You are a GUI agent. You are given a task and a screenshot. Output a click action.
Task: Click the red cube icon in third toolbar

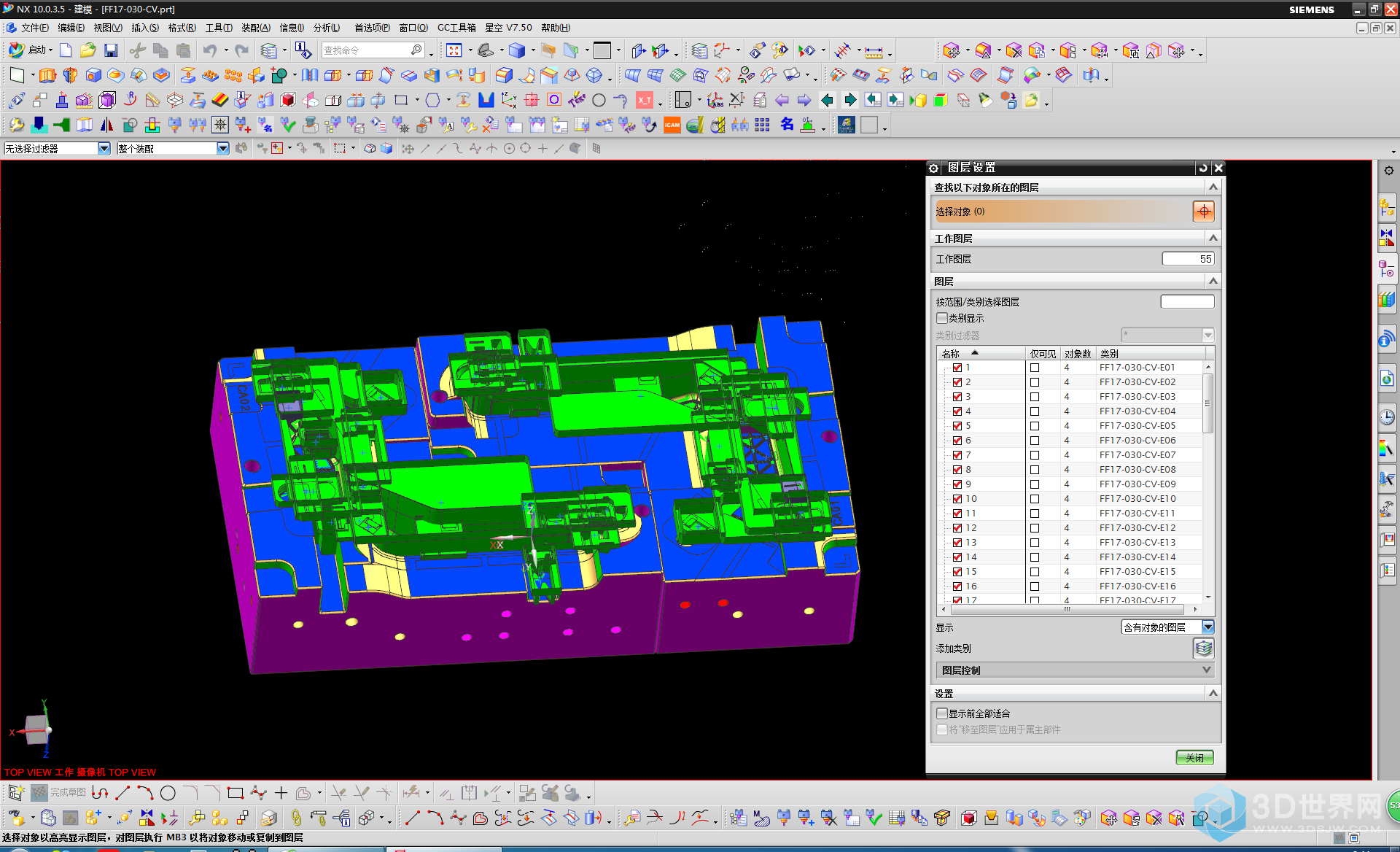(288, 100)
